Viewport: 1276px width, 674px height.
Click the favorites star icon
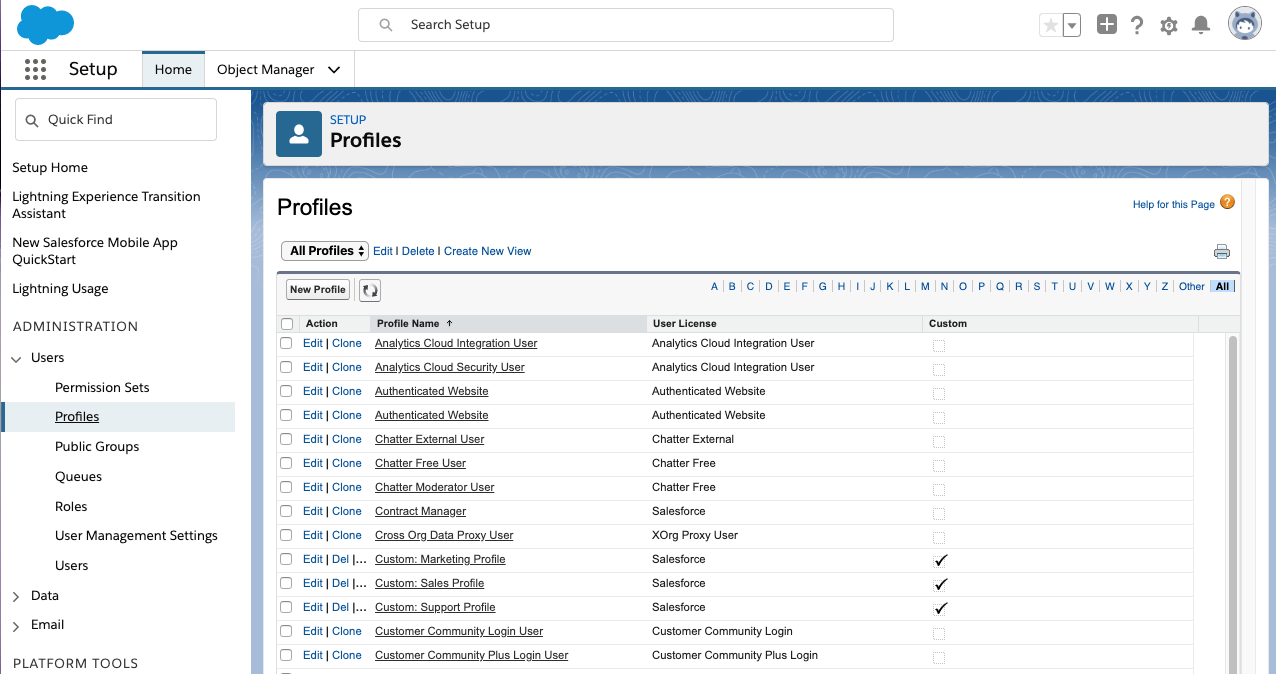(1050, 26)
